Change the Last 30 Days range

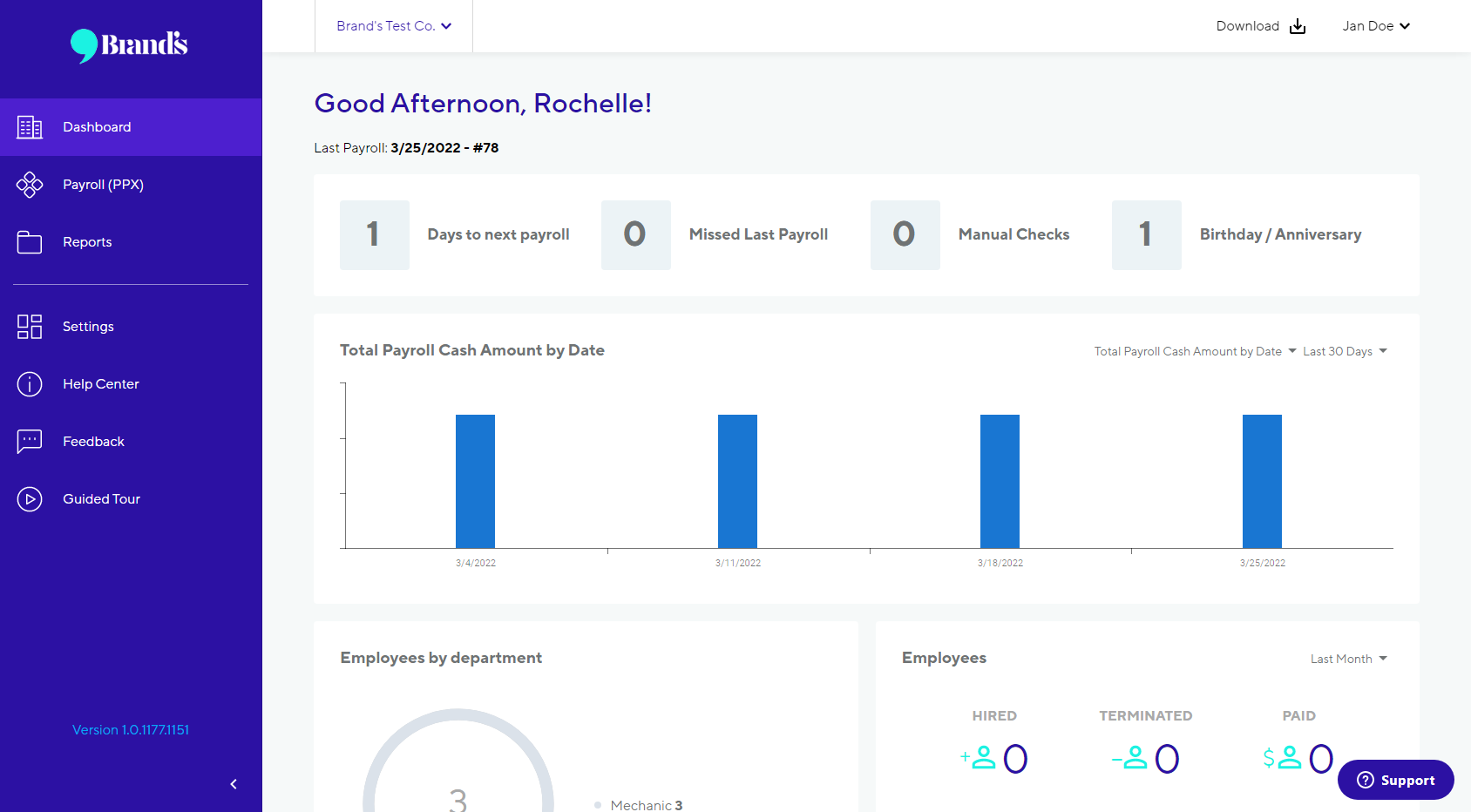(1345, 351)
